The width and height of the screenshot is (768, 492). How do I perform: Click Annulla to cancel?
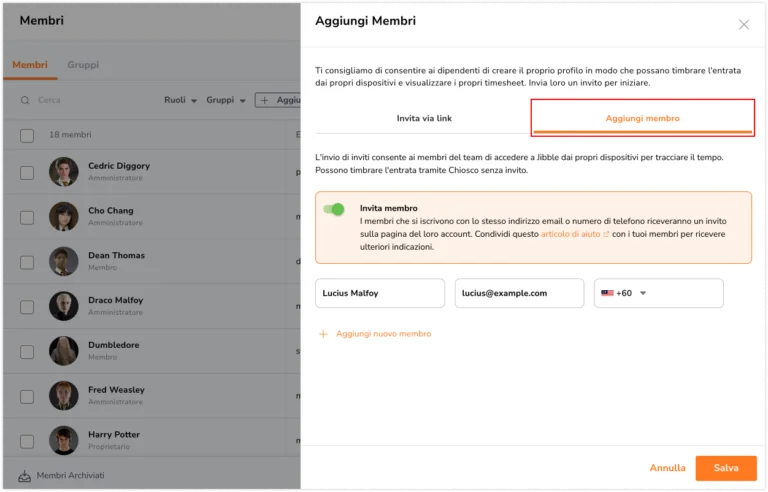tap(667, 468)
